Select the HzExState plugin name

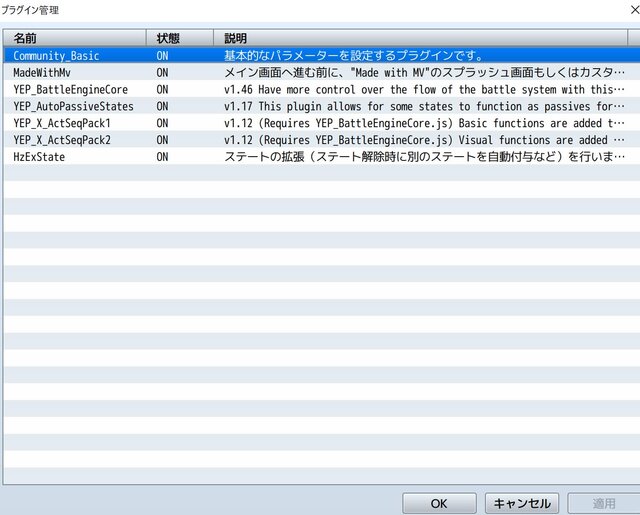coord(39,157)
